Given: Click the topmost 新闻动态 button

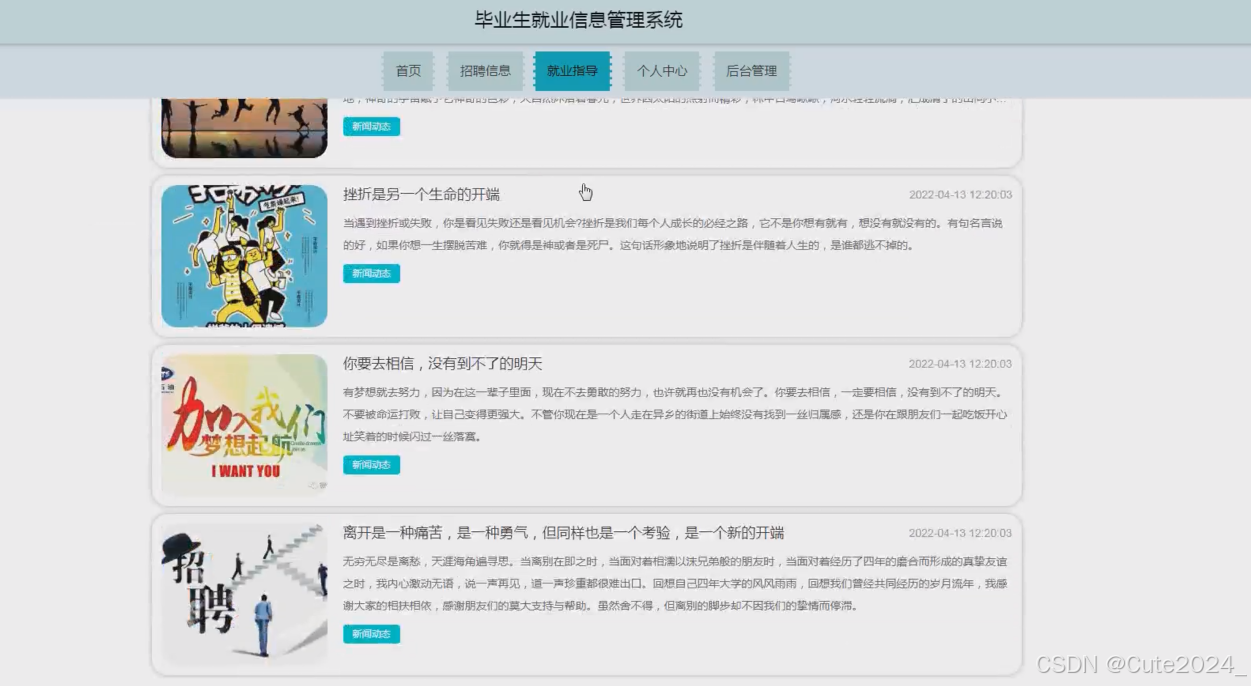Looking at the screenshot, I should coord(371,127).
